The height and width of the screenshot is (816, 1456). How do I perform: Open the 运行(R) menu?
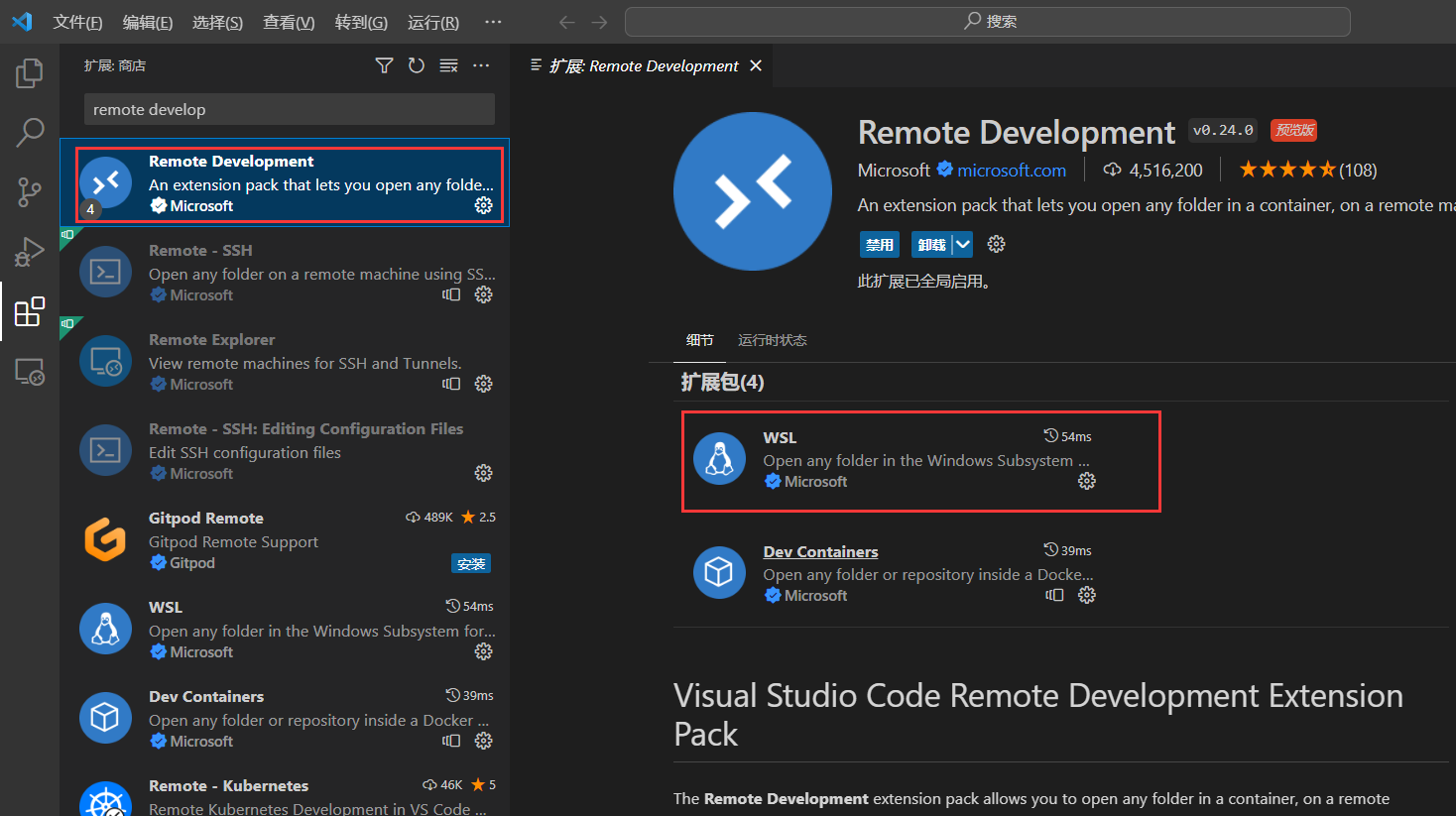coord(433,22)
